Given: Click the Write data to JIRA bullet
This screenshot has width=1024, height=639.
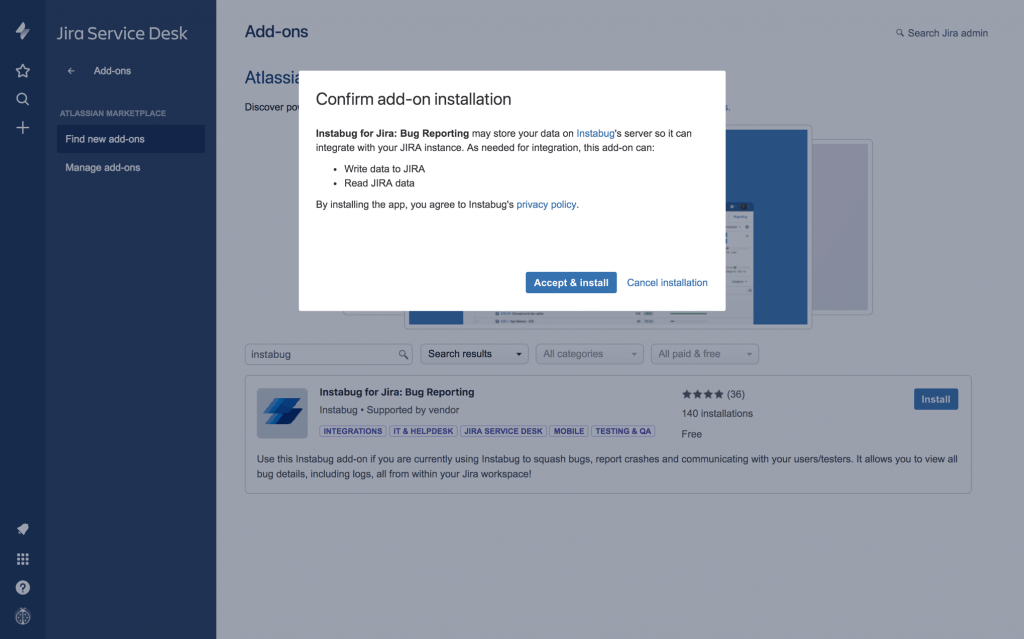Looking at the screenshot, I should coord(384,169).
